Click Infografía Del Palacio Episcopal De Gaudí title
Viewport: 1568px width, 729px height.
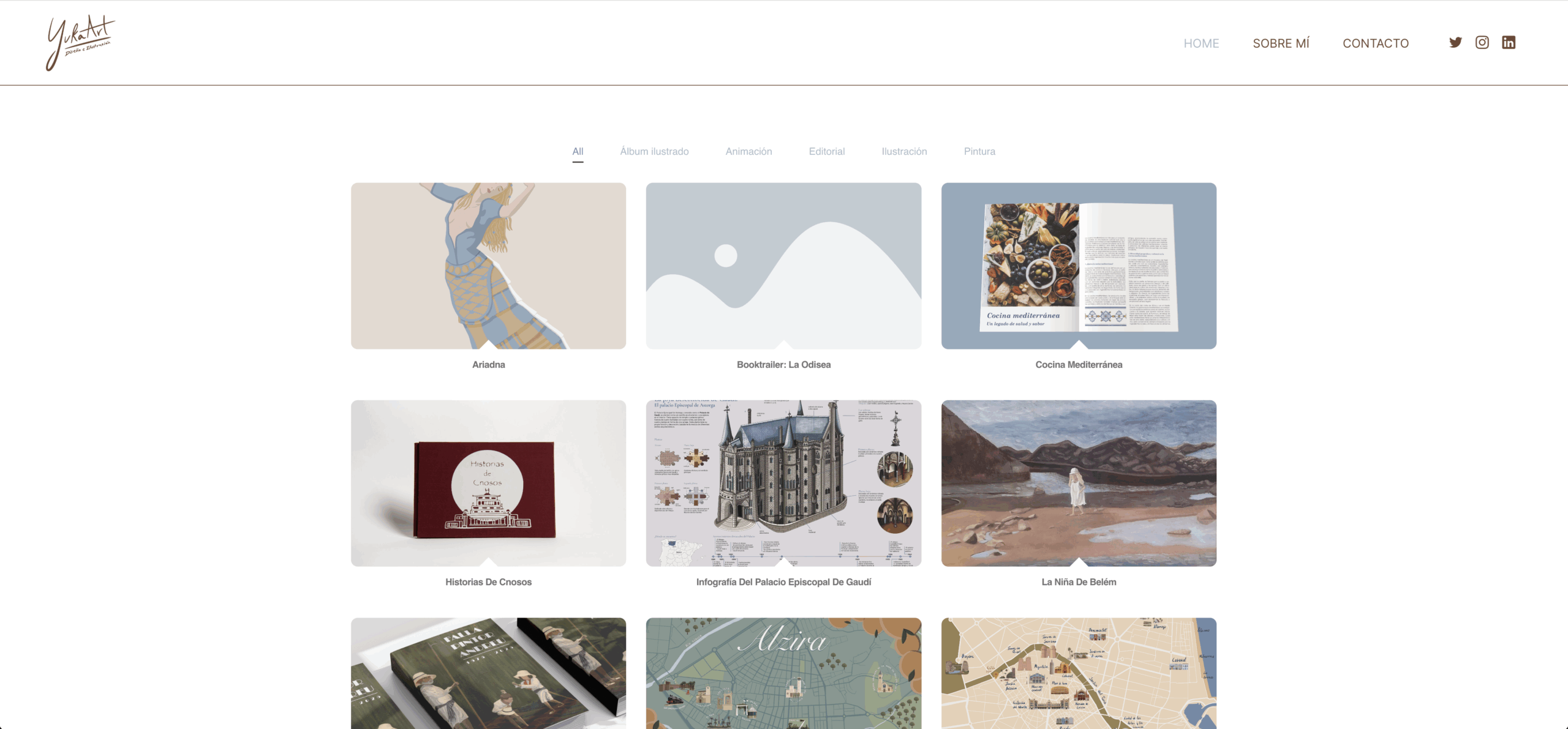(x=783, y=581)
